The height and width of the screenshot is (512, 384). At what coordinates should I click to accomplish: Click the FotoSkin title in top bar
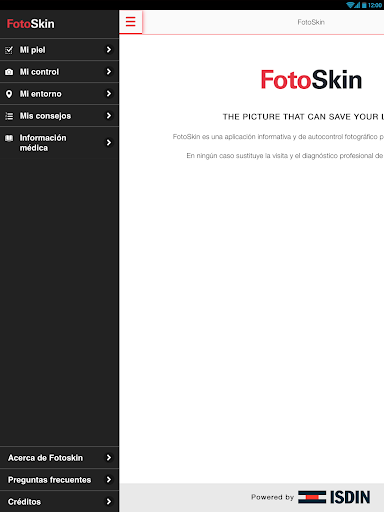(311, 22)
